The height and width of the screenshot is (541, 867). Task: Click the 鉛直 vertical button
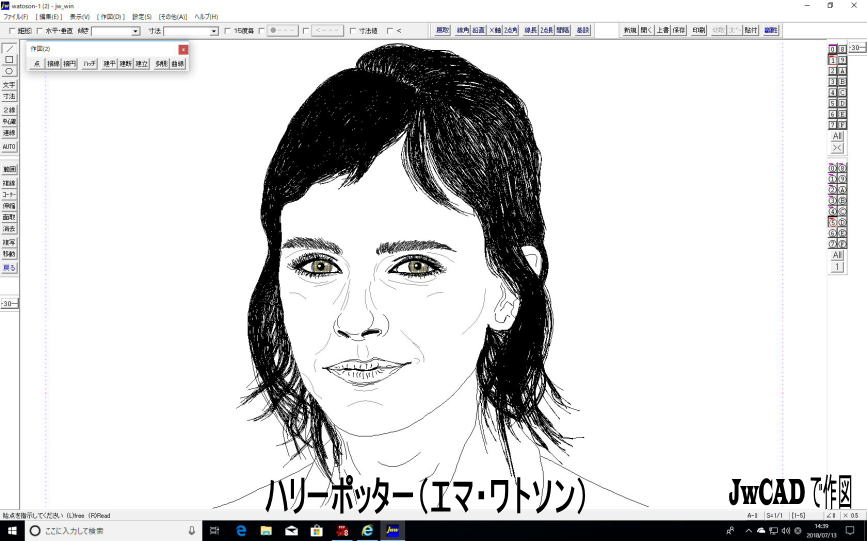(478, 30)
